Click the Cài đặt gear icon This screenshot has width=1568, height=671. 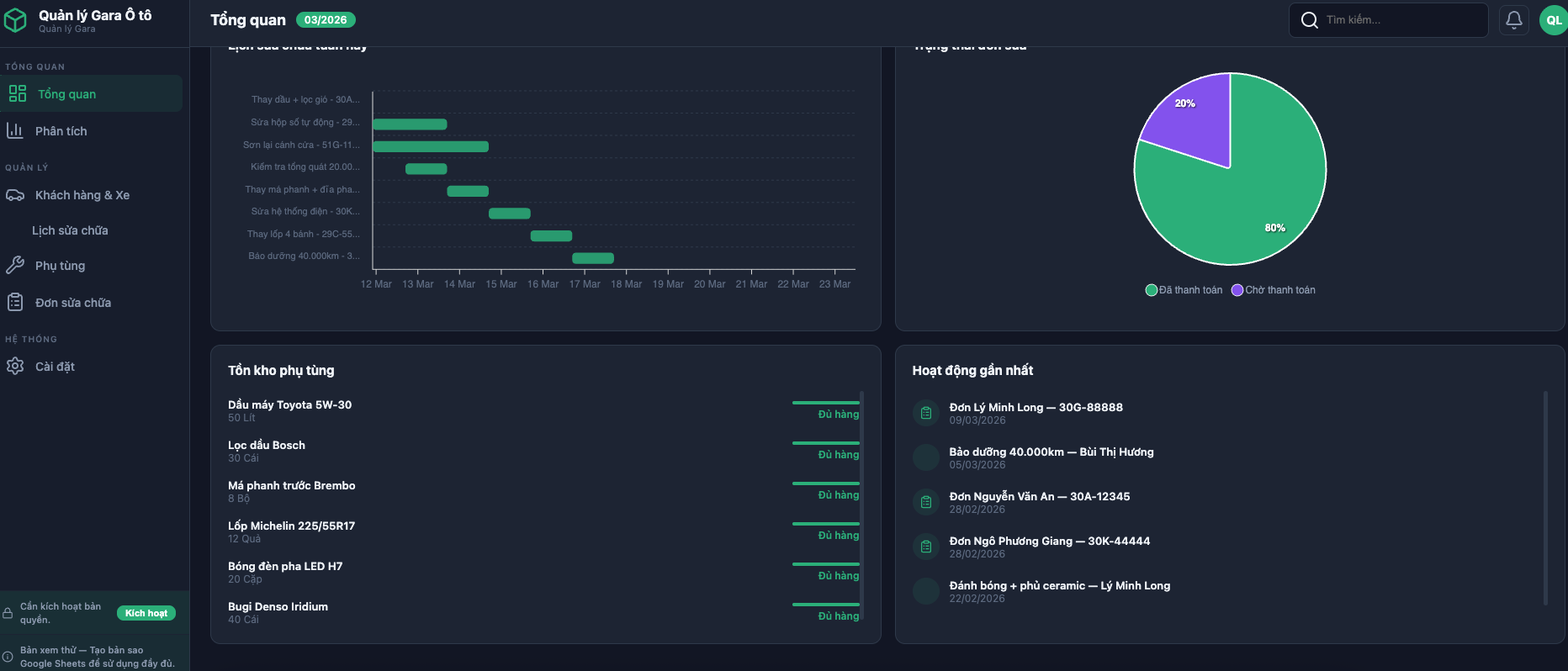tap(15, 367)
